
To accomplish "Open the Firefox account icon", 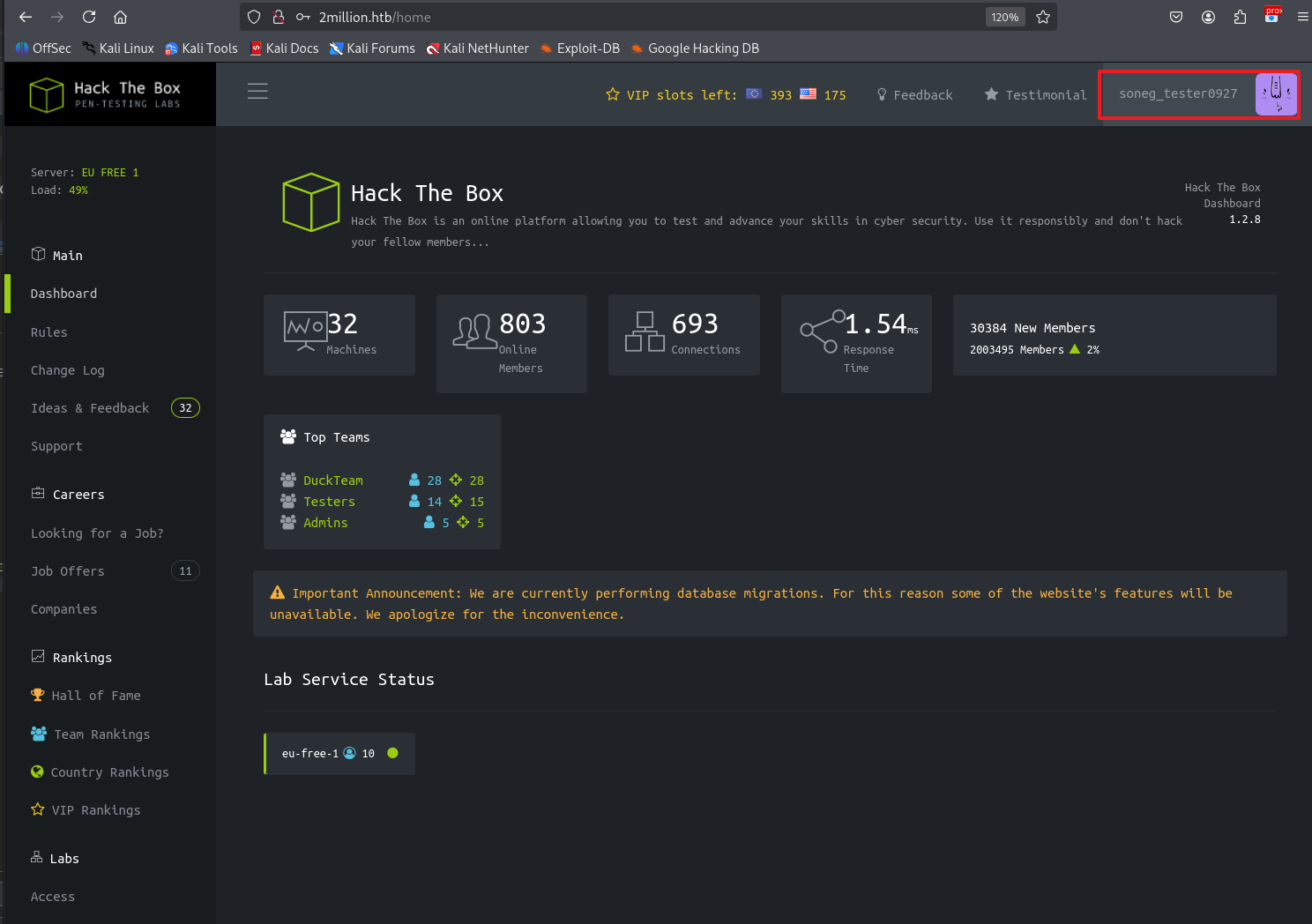I will (1208, 17).
